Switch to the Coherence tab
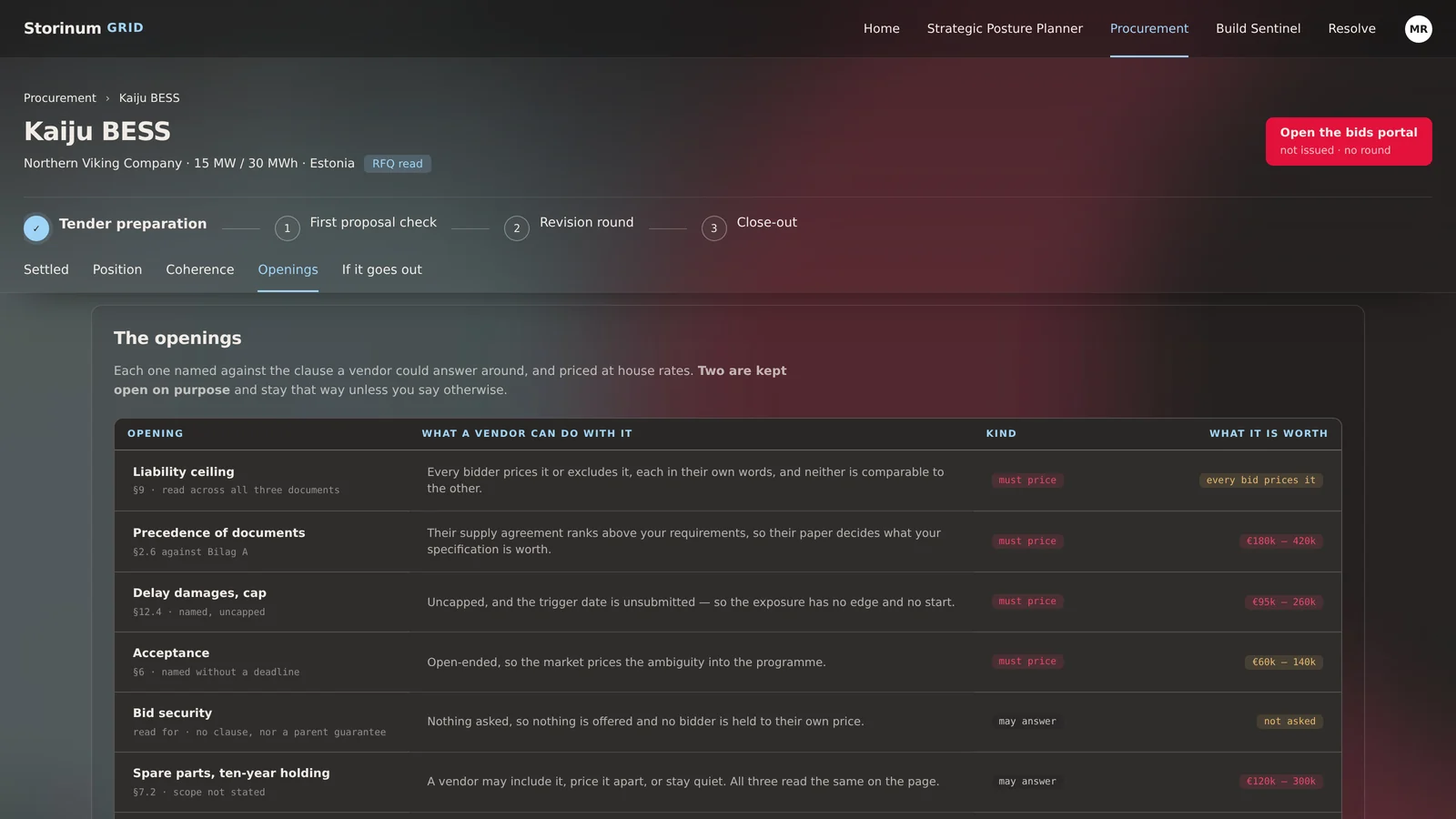The height and width of the screenshot is (819, 1456). 200,269
